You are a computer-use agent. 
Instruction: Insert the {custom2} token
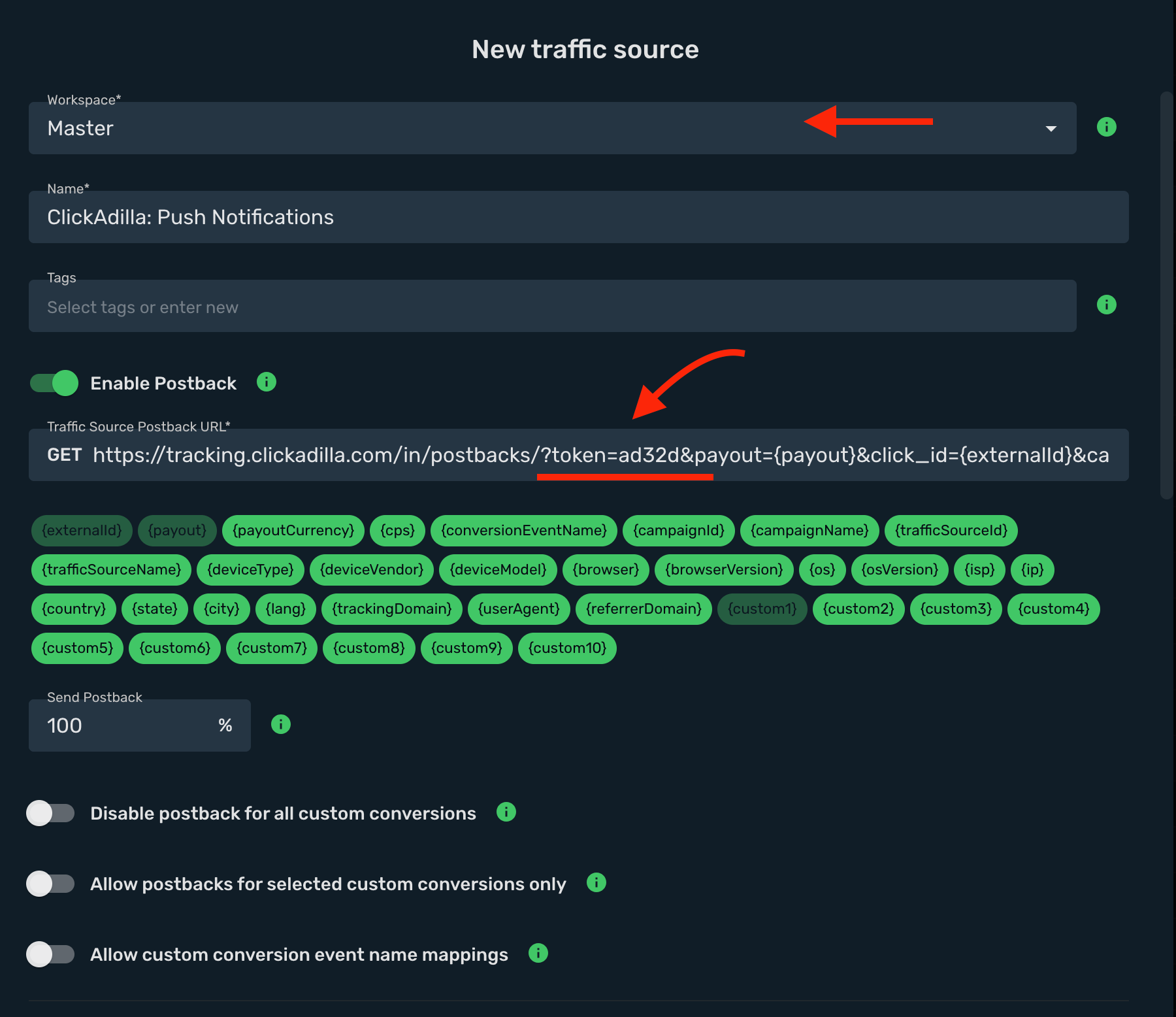pyautogui.click(x=859, y=609)
